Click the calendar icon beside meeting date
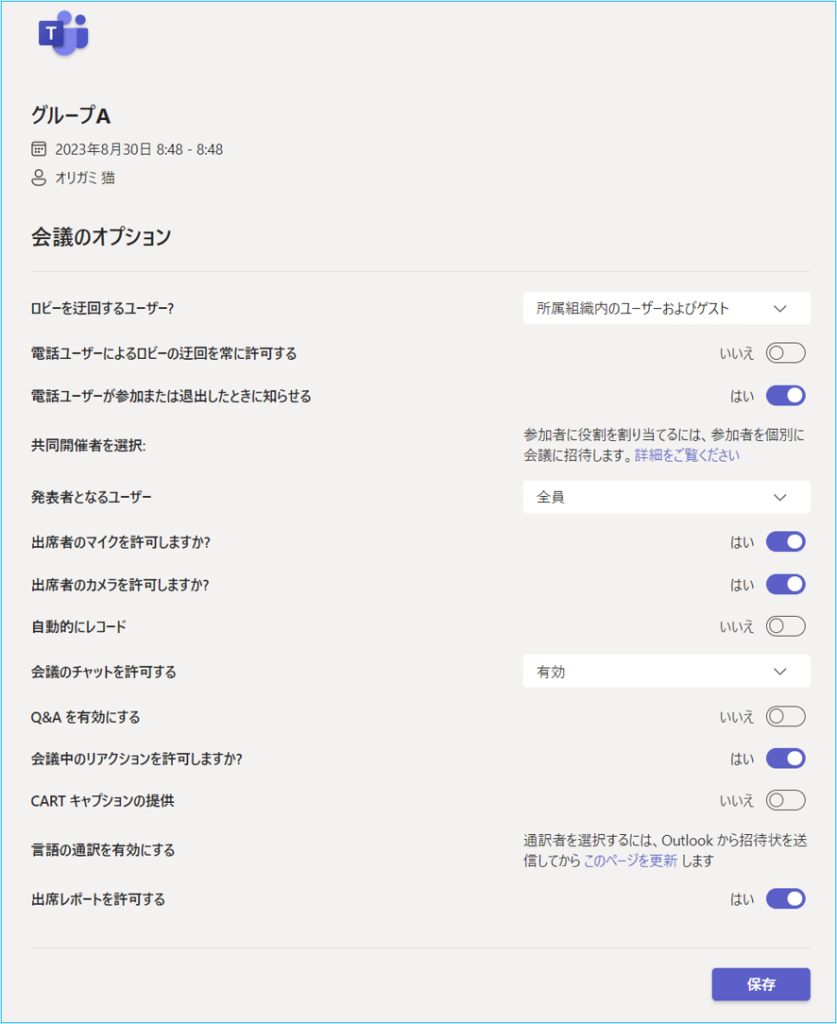 pyautogui.click(x=39, y=150)
